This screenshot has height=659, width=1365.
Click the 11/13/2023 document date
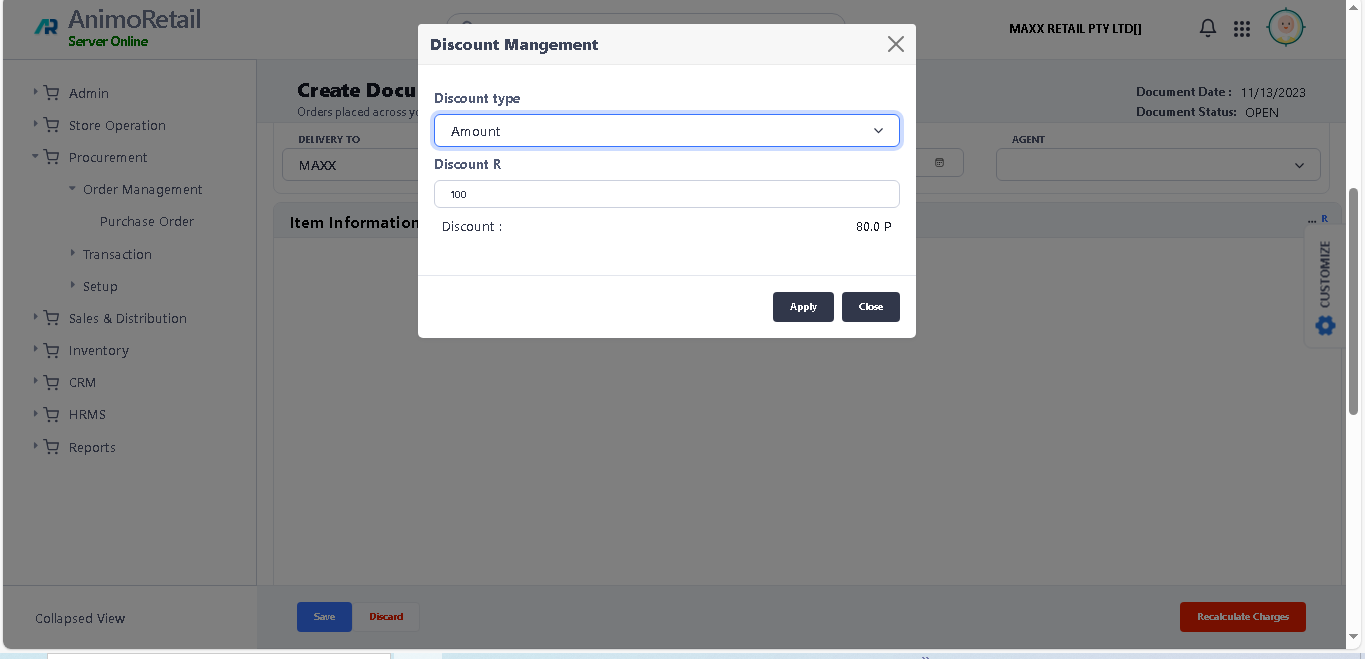pos(1273,92)
